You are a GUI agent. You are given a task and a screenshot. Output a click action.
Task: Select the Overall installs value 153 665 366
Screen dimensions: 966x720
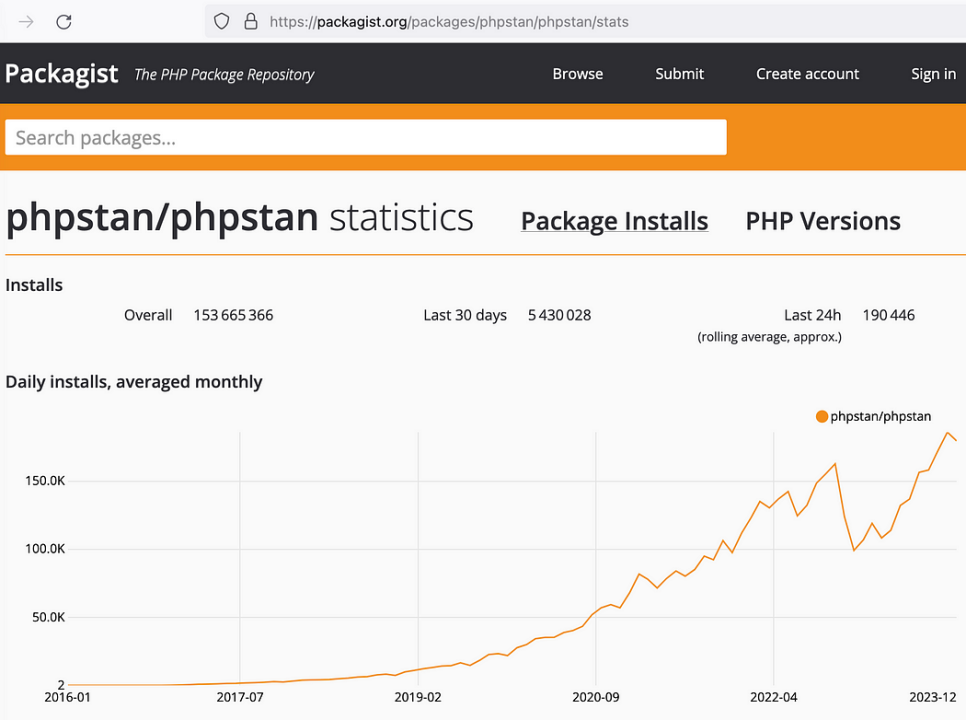(x=233, y=315)
